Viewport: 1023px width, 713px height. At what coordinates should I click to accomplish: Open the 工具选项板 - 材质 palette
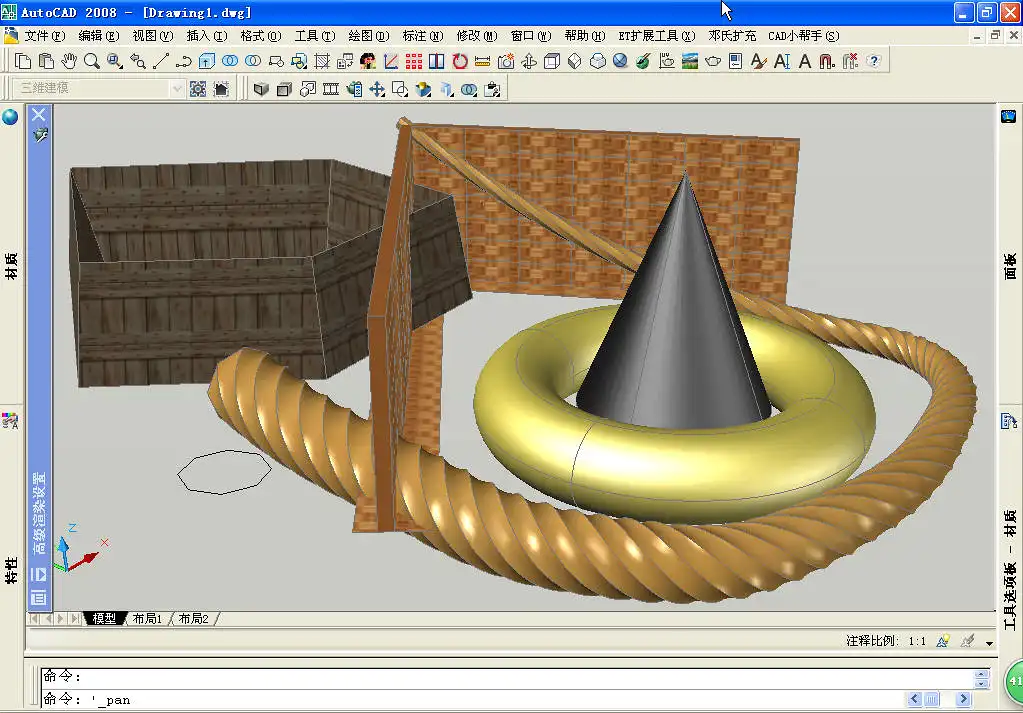click(1010, 570)
